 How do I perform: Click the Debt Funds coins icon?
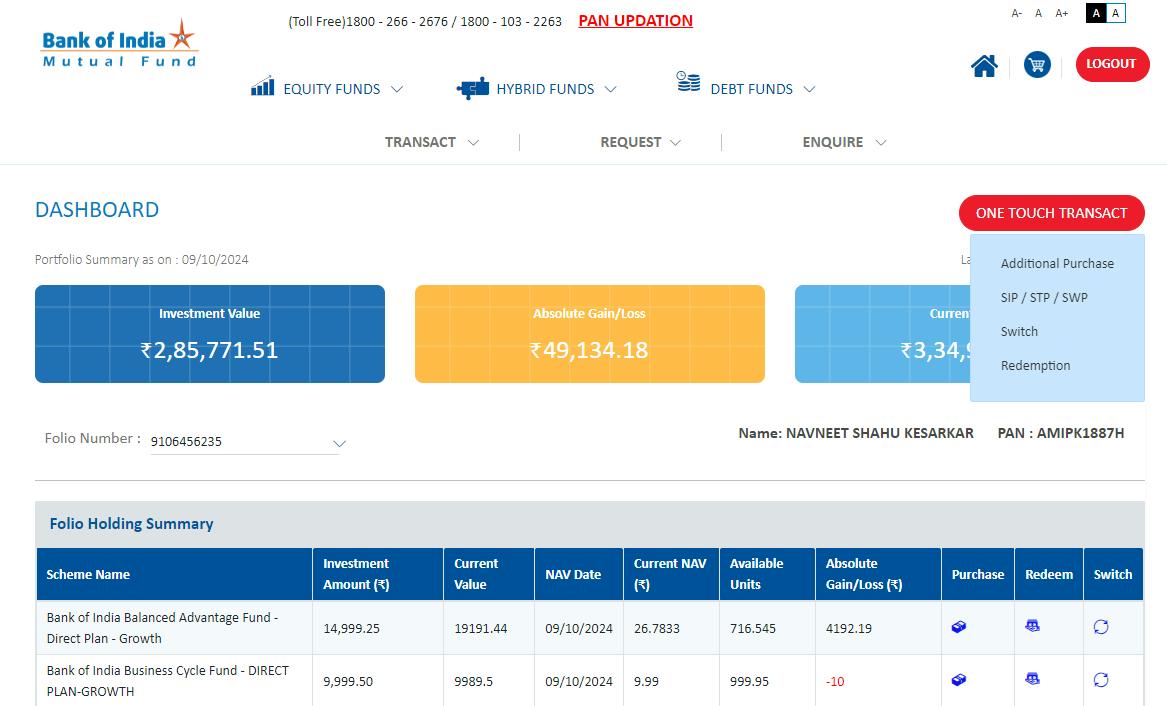coord(688,81)
